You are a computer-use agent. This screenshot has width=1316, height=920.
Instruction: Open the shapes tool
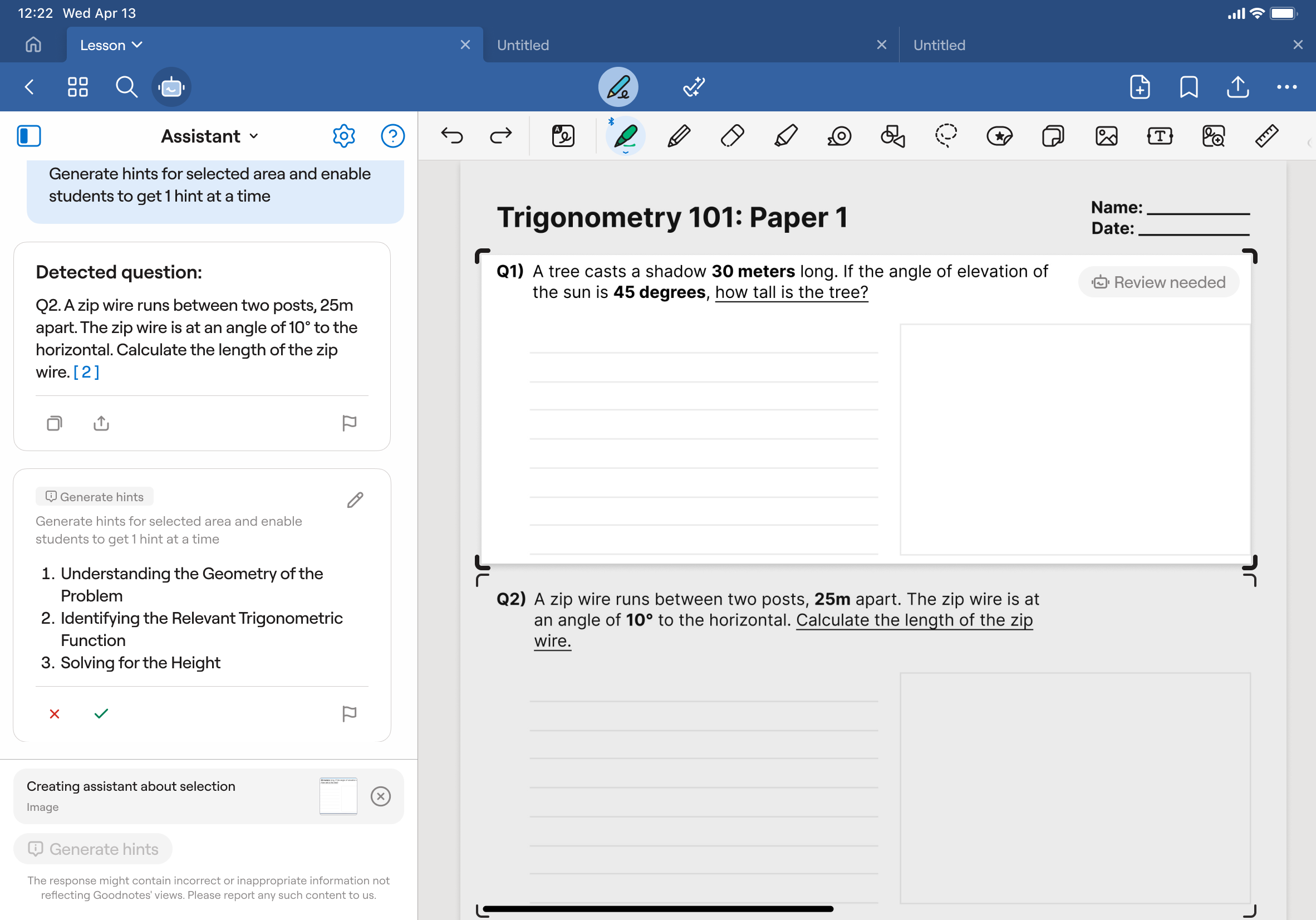coord(892,136)
